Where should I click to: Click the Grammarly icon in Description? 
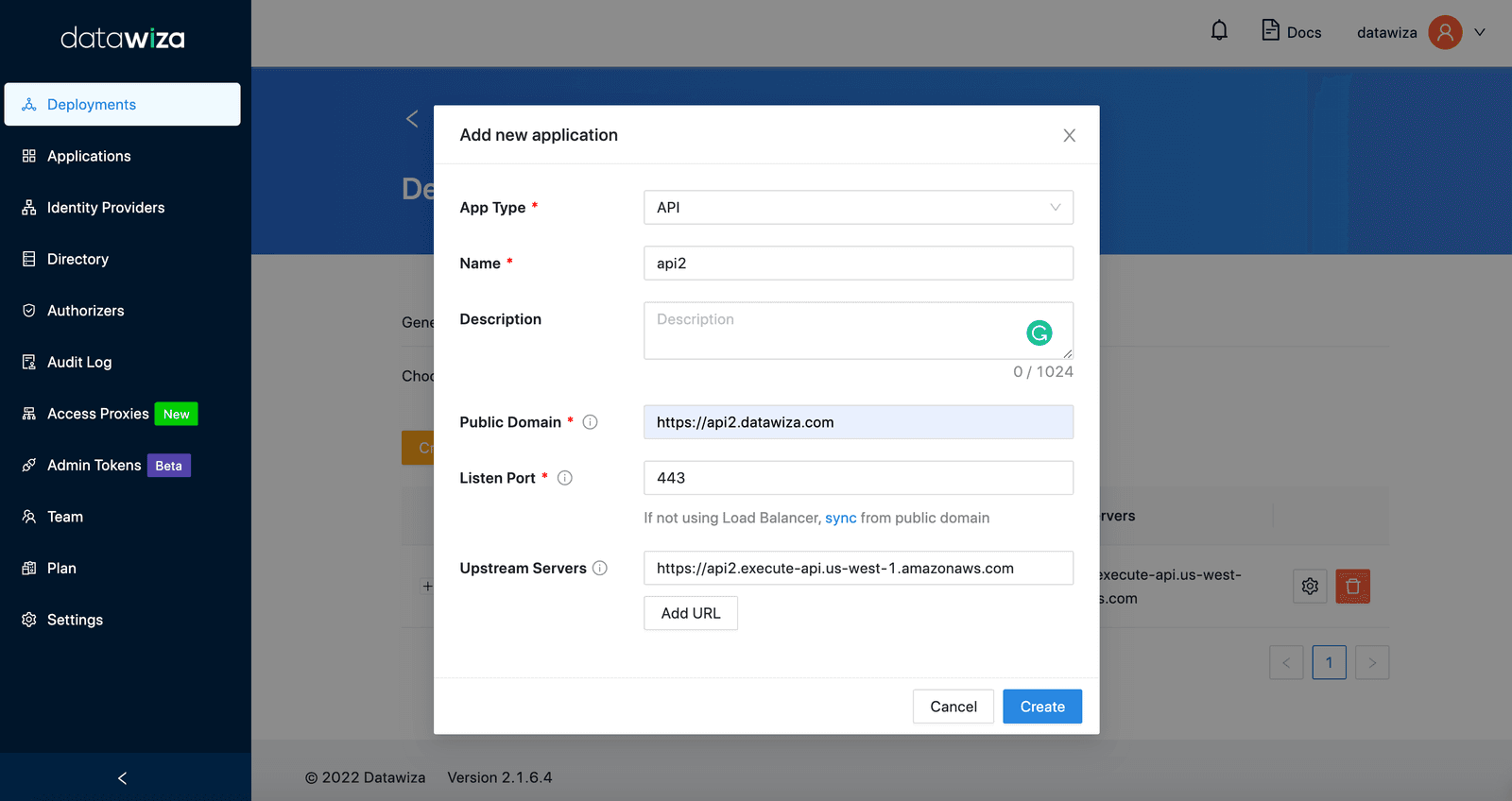click(1039, 332)
